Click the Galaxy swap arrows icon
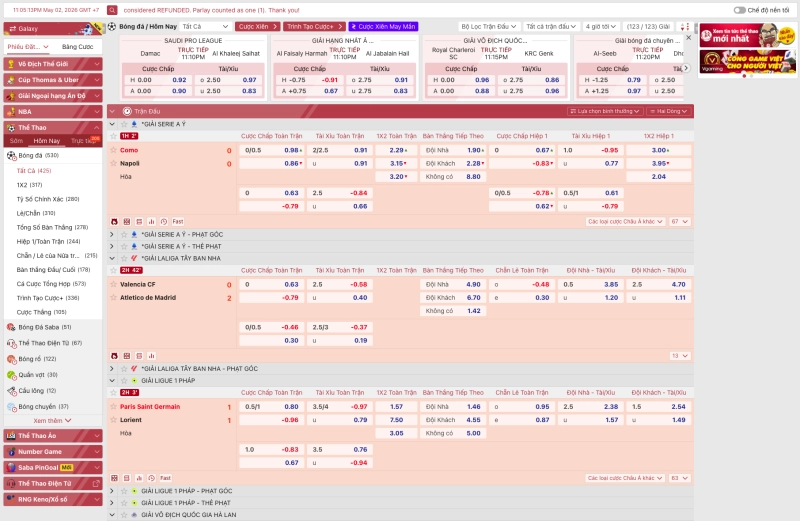Viewport: 800px width, 521px height. click(x=13, y=29)
